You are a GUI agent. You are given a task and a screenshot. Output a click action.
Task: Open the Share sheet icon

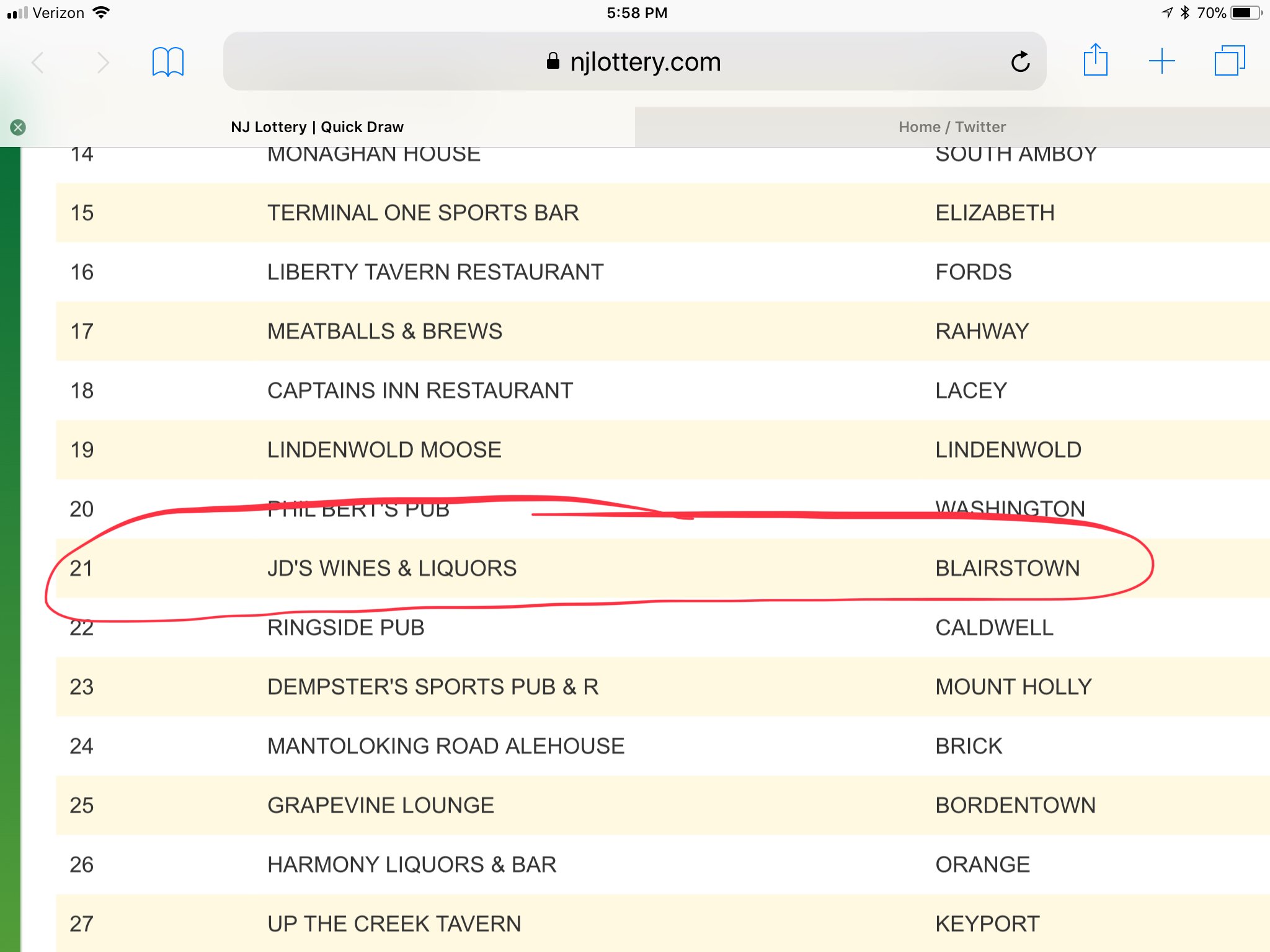click(x=1095, y=61)
